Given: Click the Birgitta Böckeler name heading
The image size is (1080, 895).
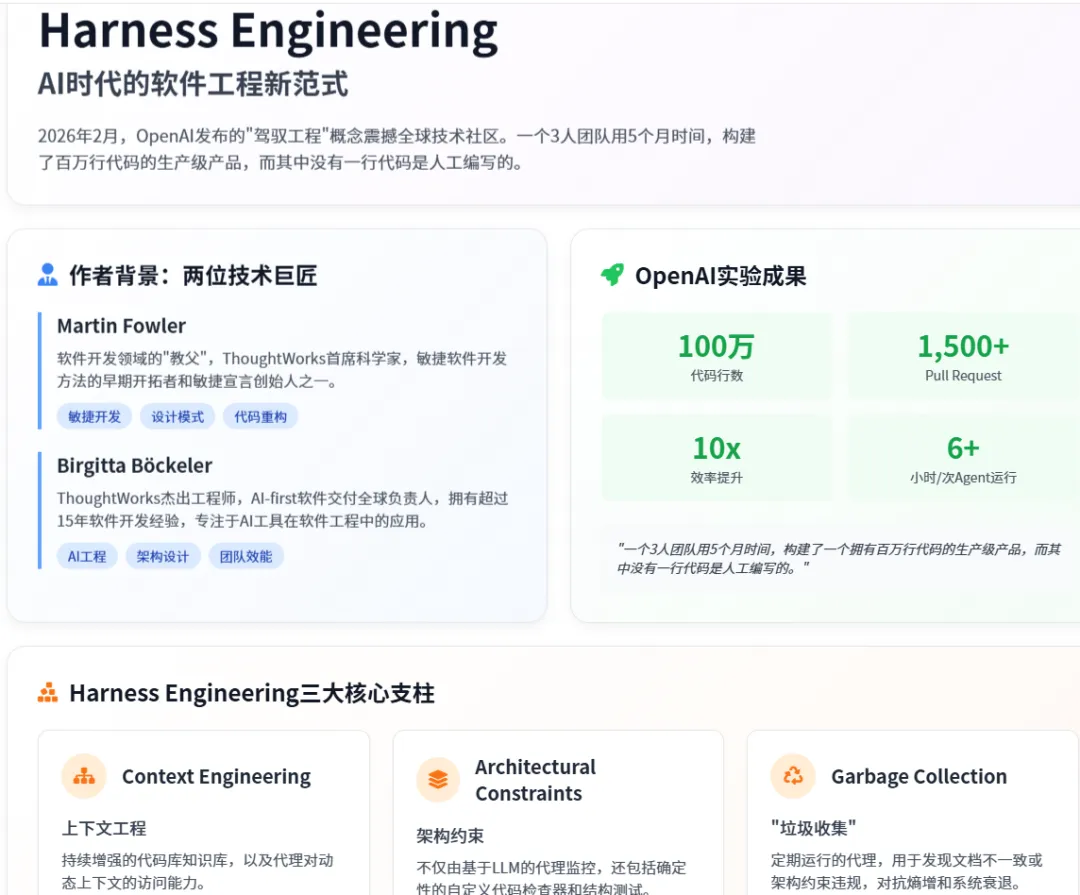Looking at the screenshot, I should pyautogui.click(x=134, y=466).
